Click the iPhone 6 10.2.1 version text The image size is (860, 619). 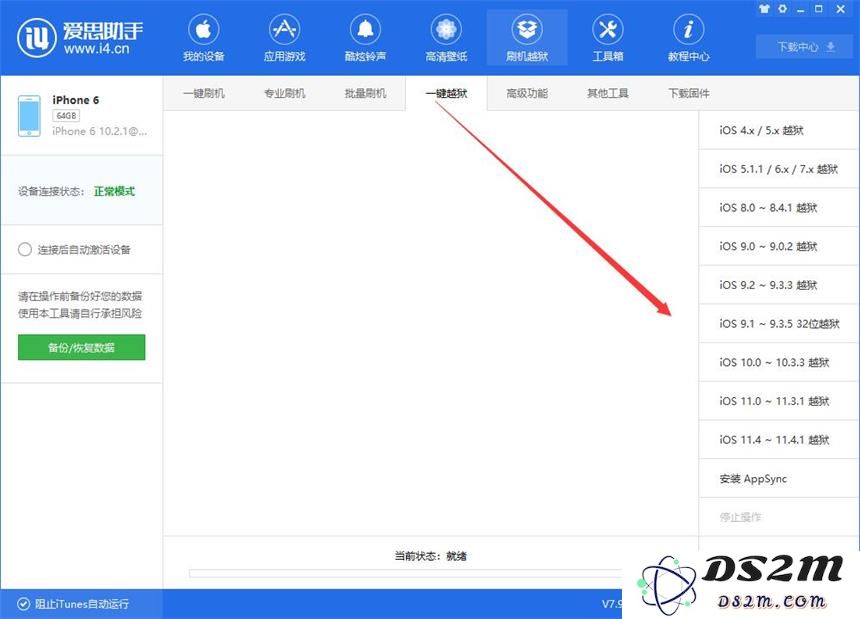click(99, 132)
